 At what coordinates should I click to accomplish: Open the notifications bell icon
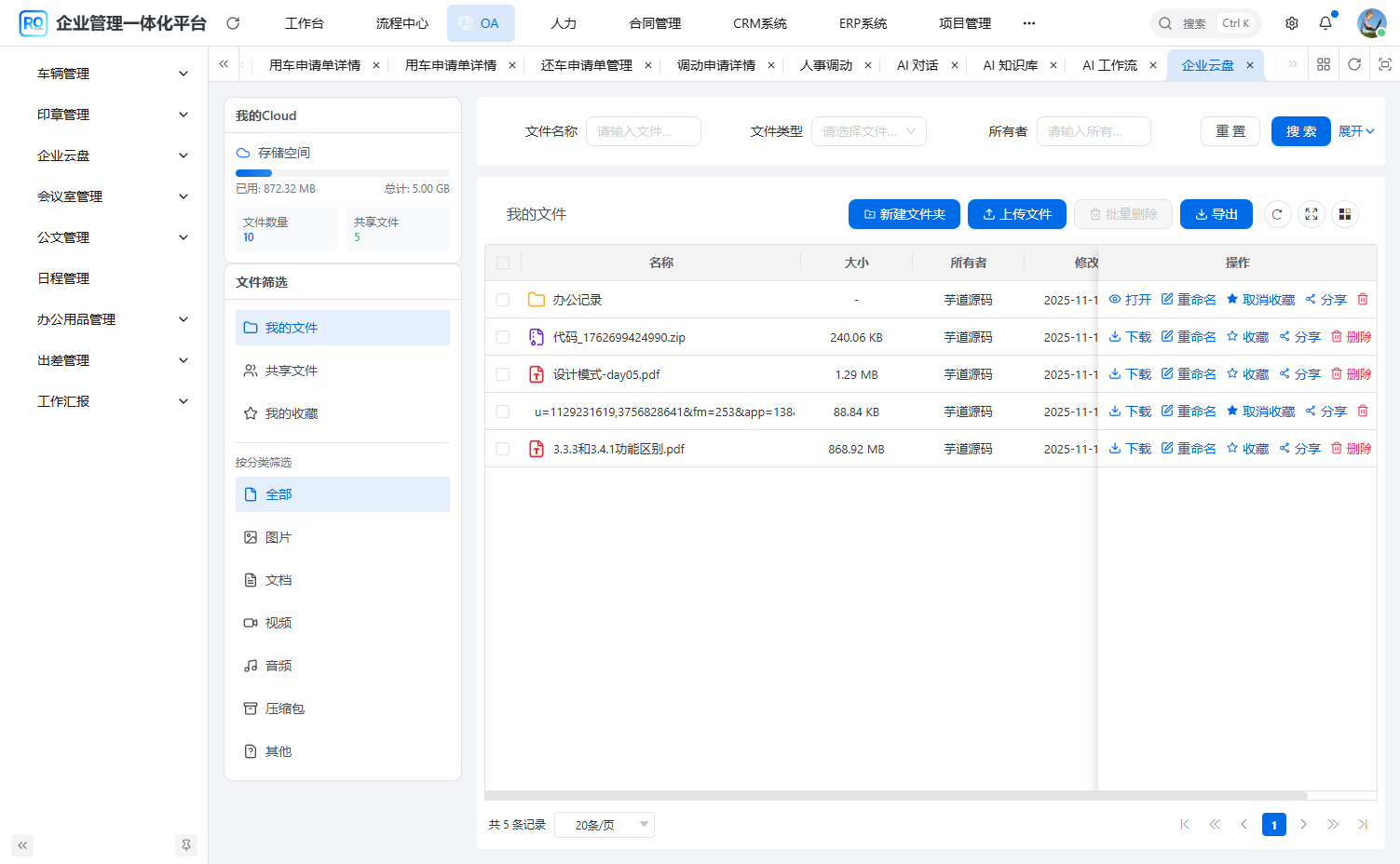[x=1325, y=22]
